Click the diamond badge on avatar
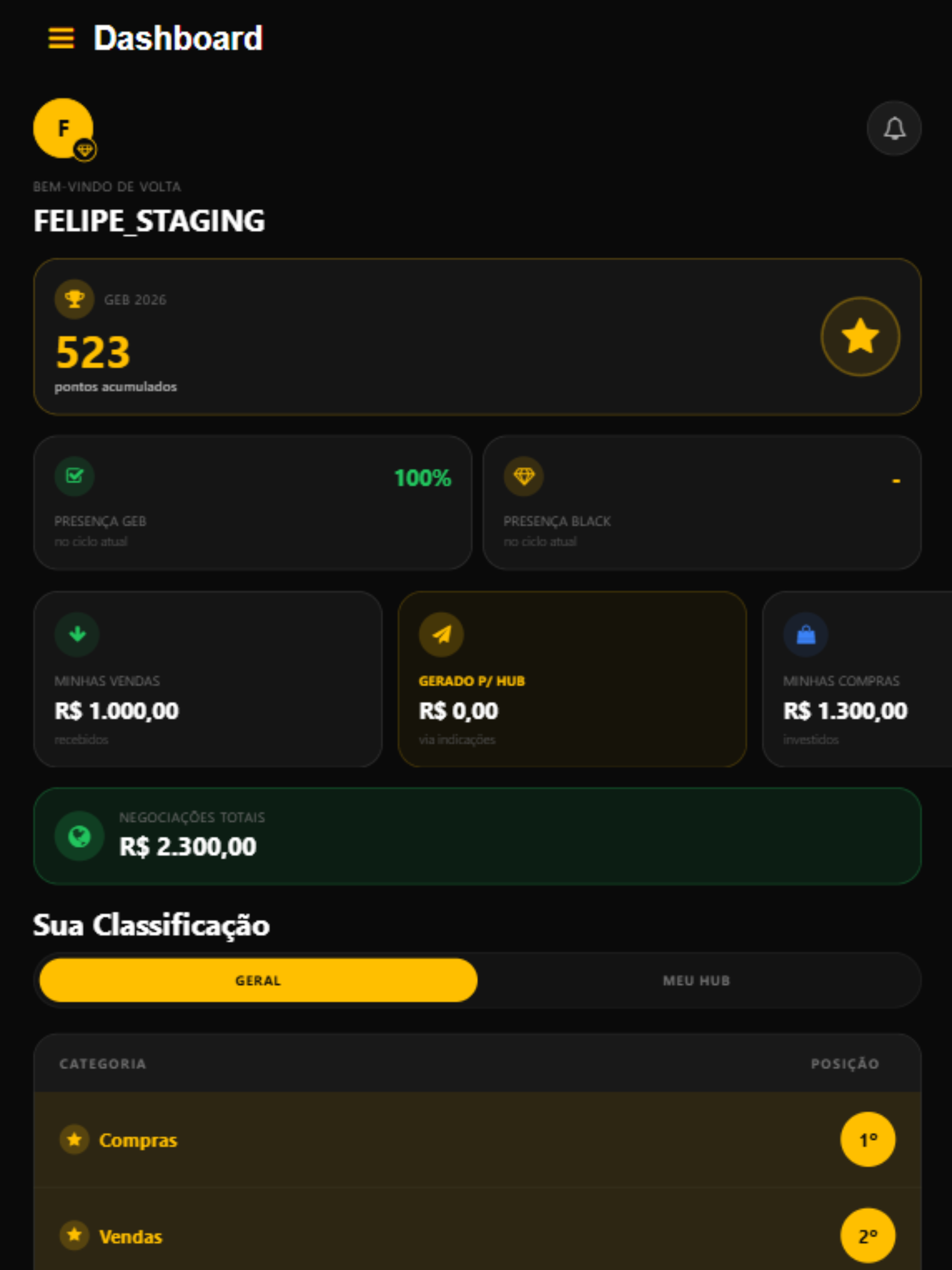Image resolution: width=952 pixels, height=1270 pixels. click(x=85, y=150)
